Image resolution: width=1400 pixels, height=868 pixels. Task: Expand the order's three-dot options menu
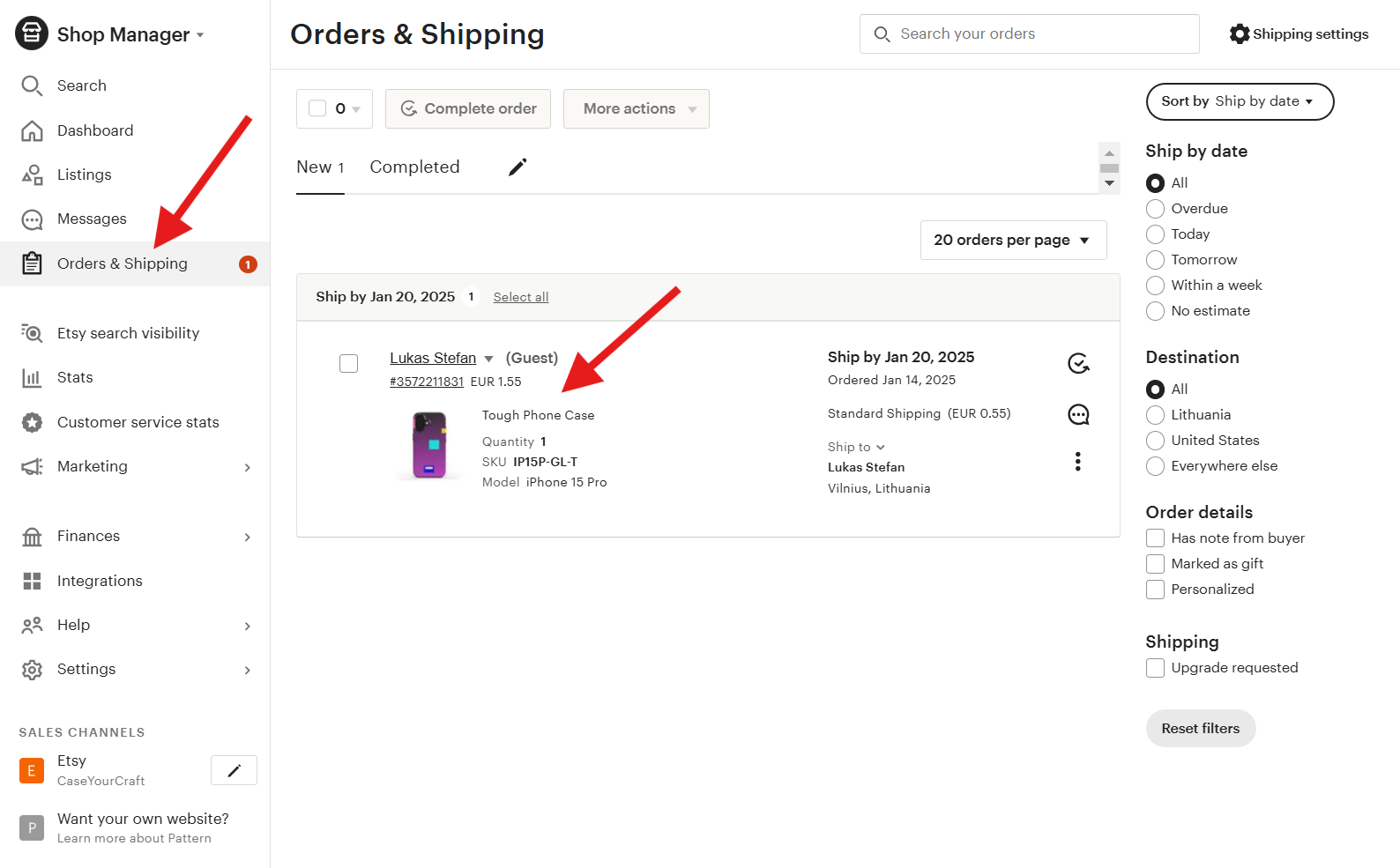(x=1077, y=461)
